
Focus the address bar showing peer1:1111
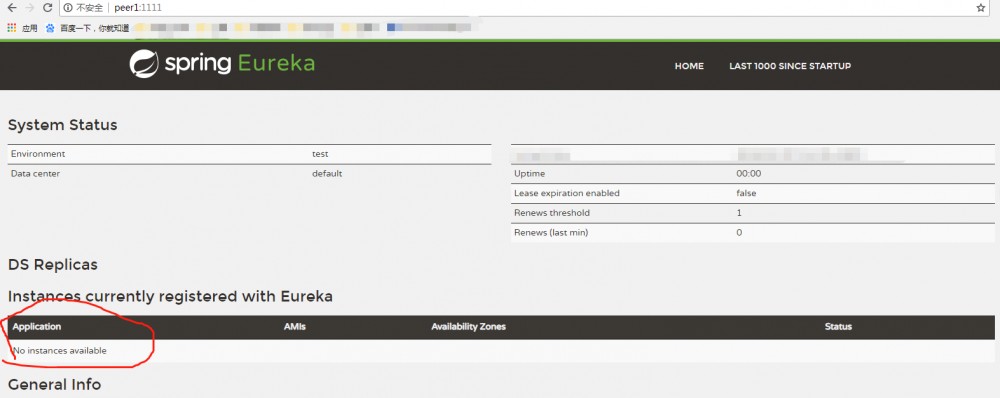pos(523,8)
